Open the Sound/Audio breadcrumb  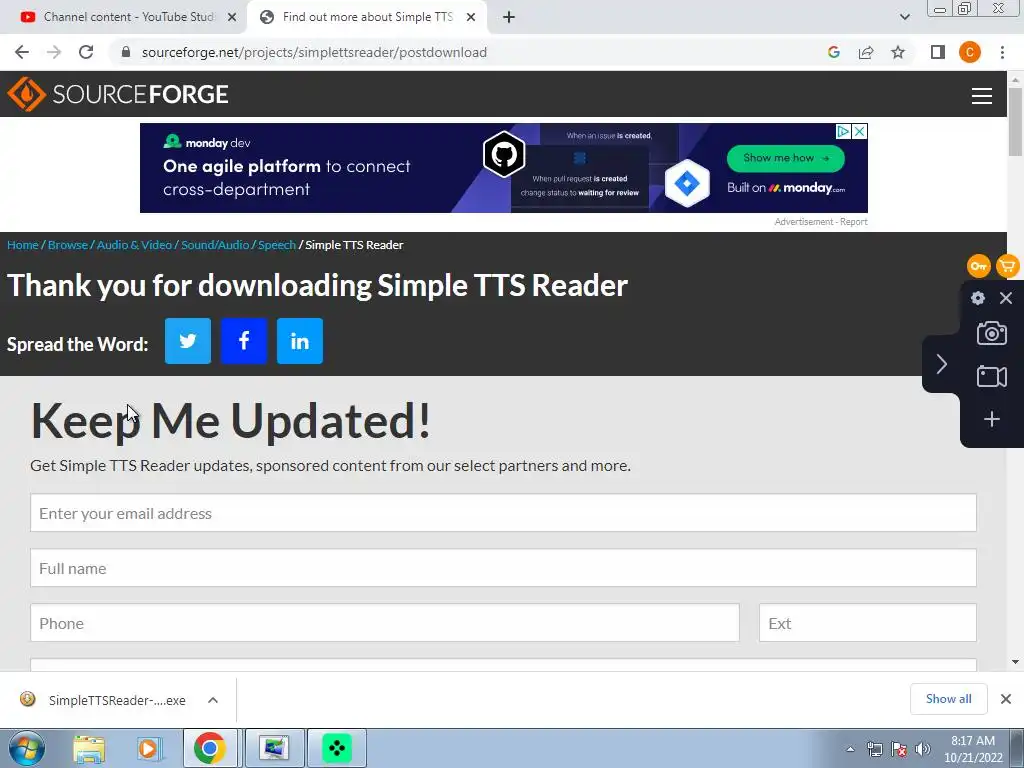(215, 245)
